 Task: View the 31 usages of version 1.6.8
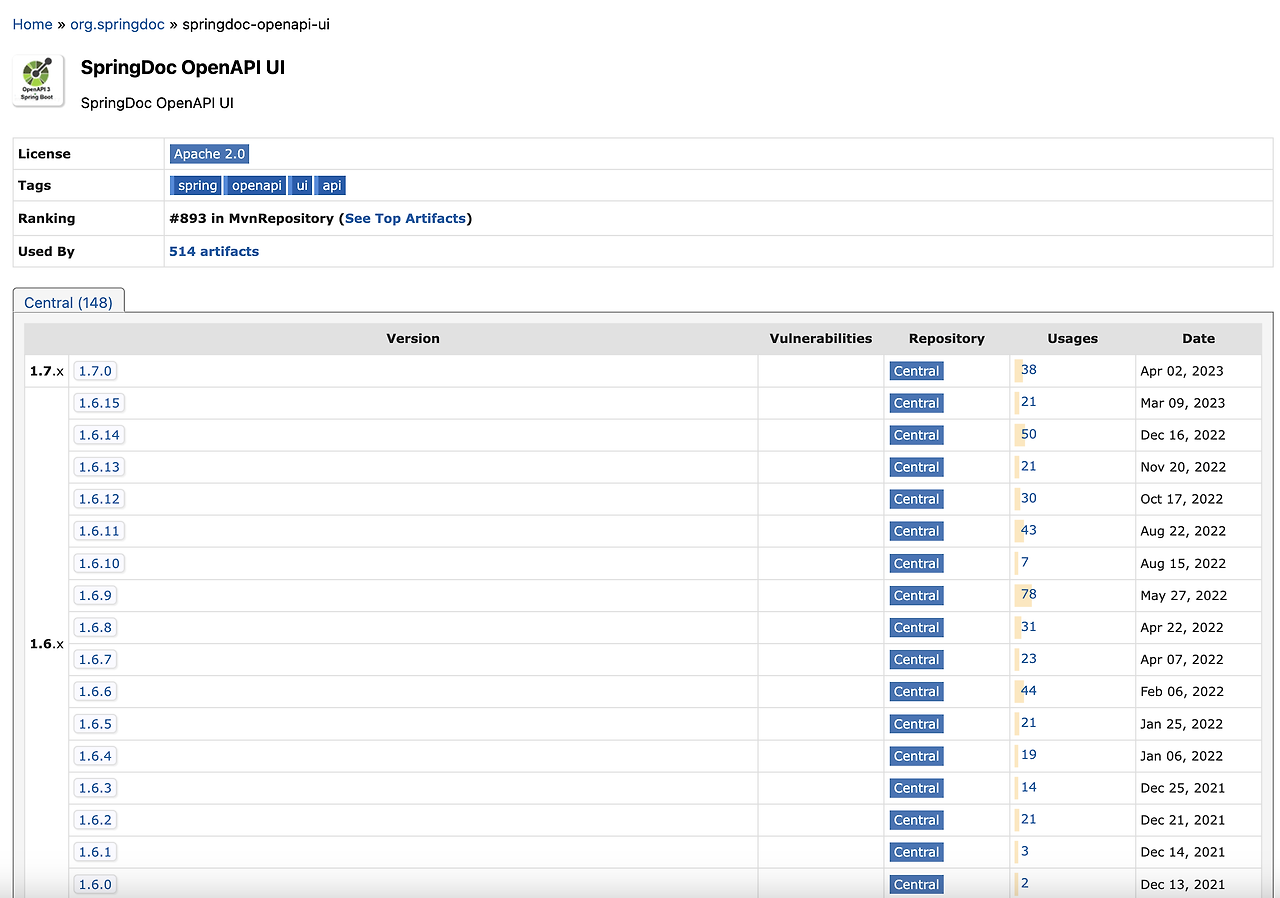[1029, 626]
